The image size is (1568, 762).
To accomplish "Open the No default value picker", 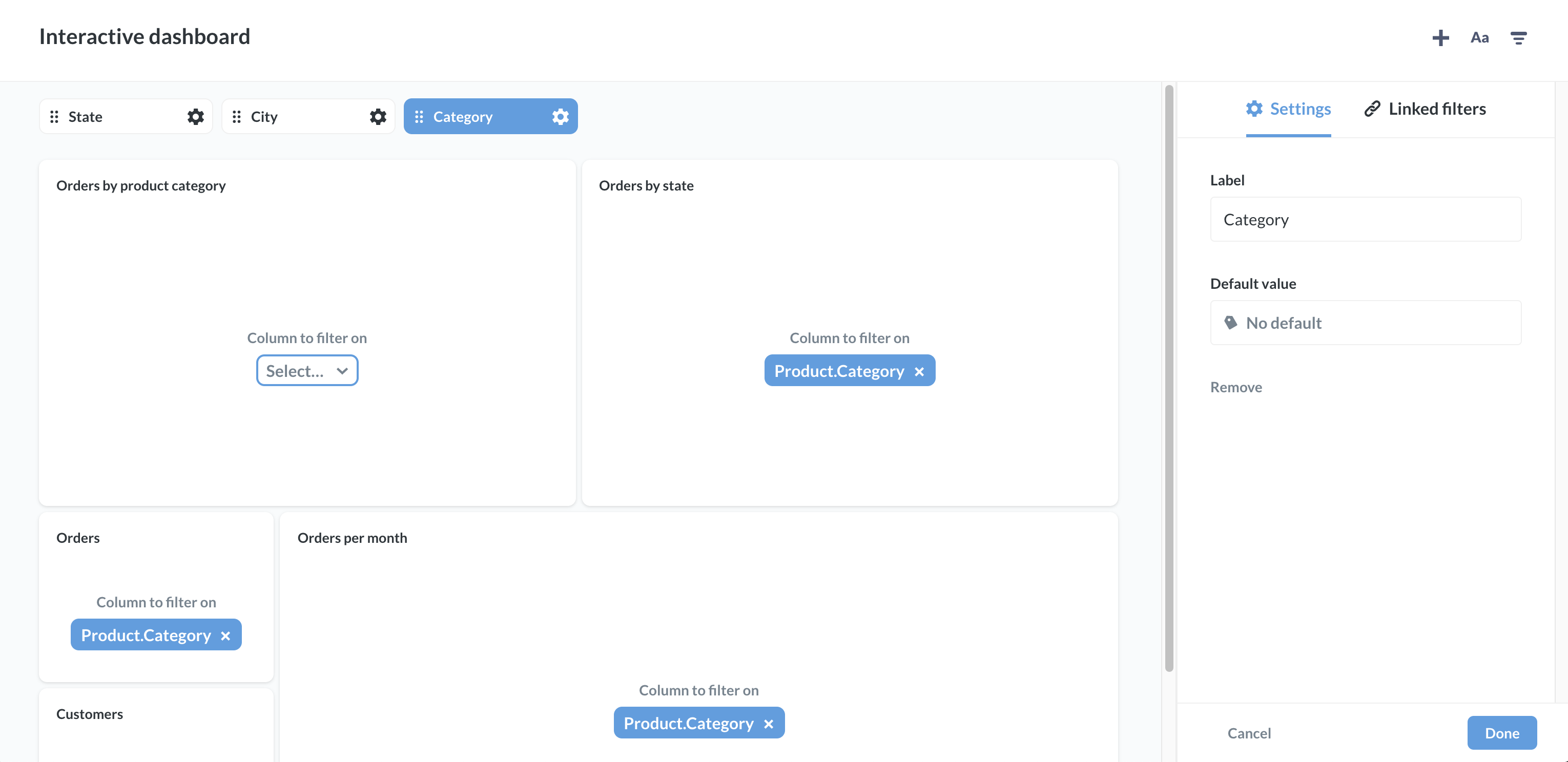I will pos(1365,323).
